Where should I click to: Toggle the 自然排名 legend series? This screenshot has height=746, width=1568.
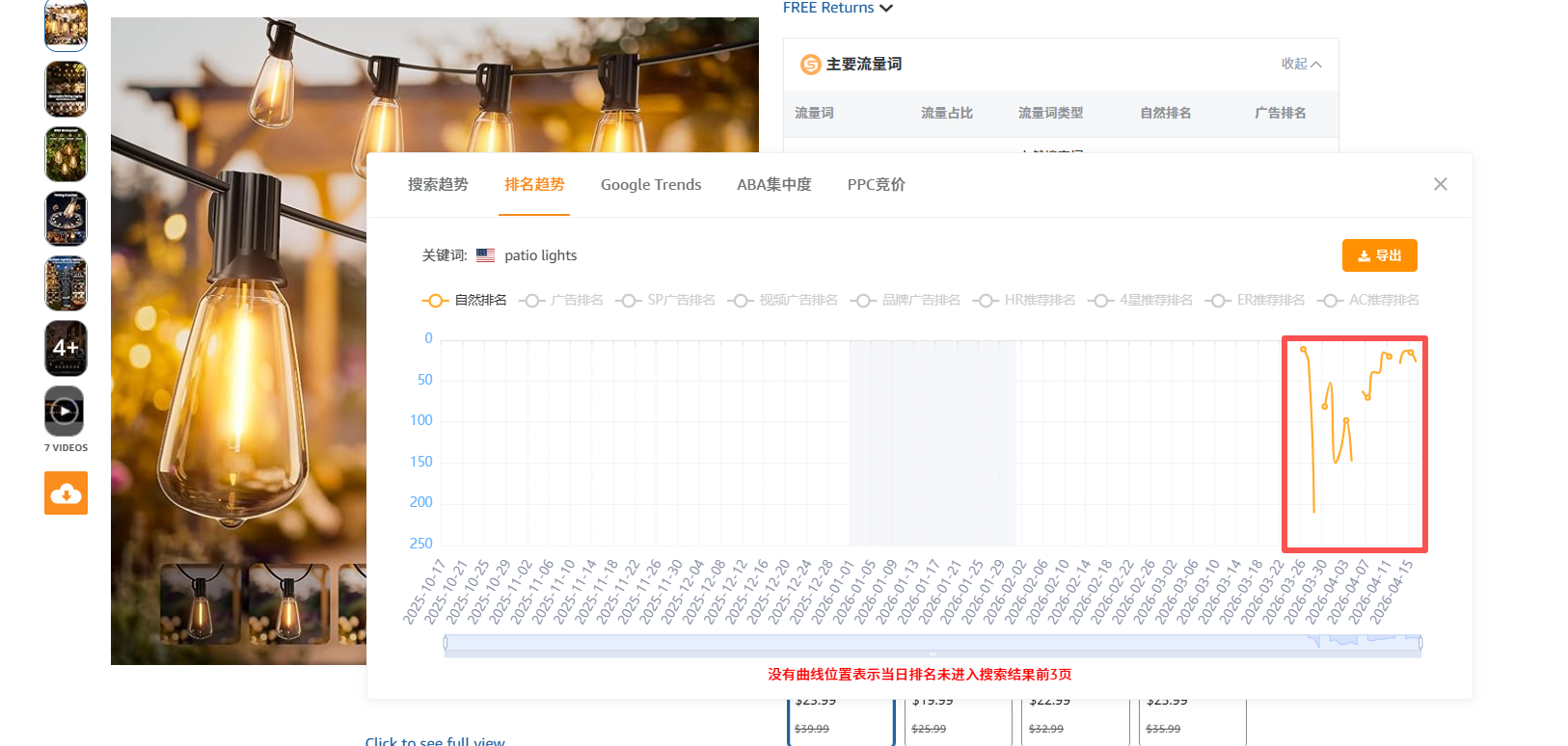coord(465,301)
